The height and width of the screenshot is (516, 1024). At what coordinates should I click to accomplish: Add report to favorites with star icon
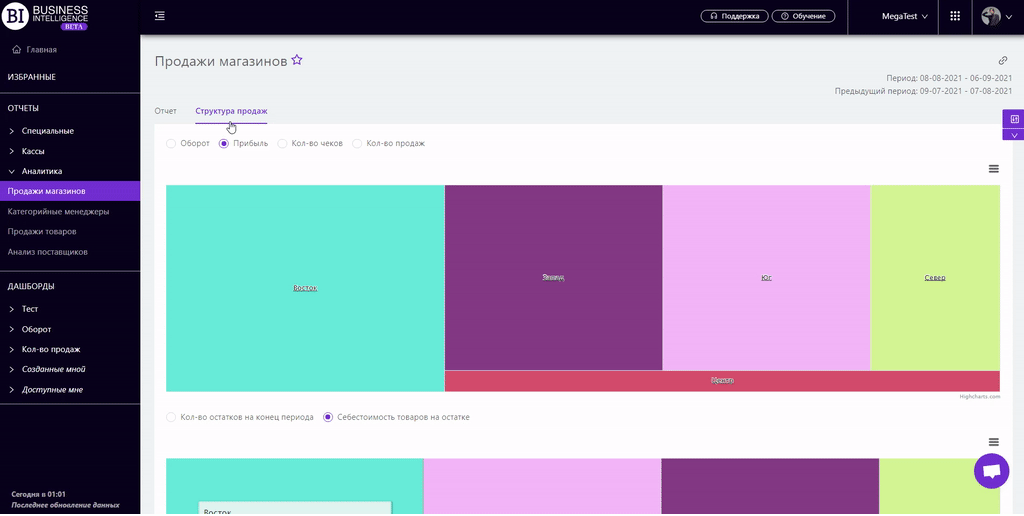(297, 61)
